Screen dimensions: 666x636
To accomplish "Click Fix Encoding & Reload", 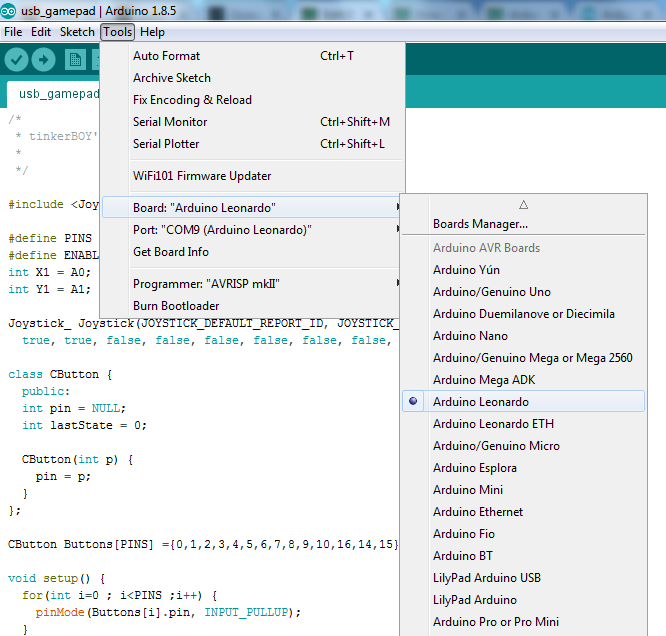I will [x=253, y=100].
